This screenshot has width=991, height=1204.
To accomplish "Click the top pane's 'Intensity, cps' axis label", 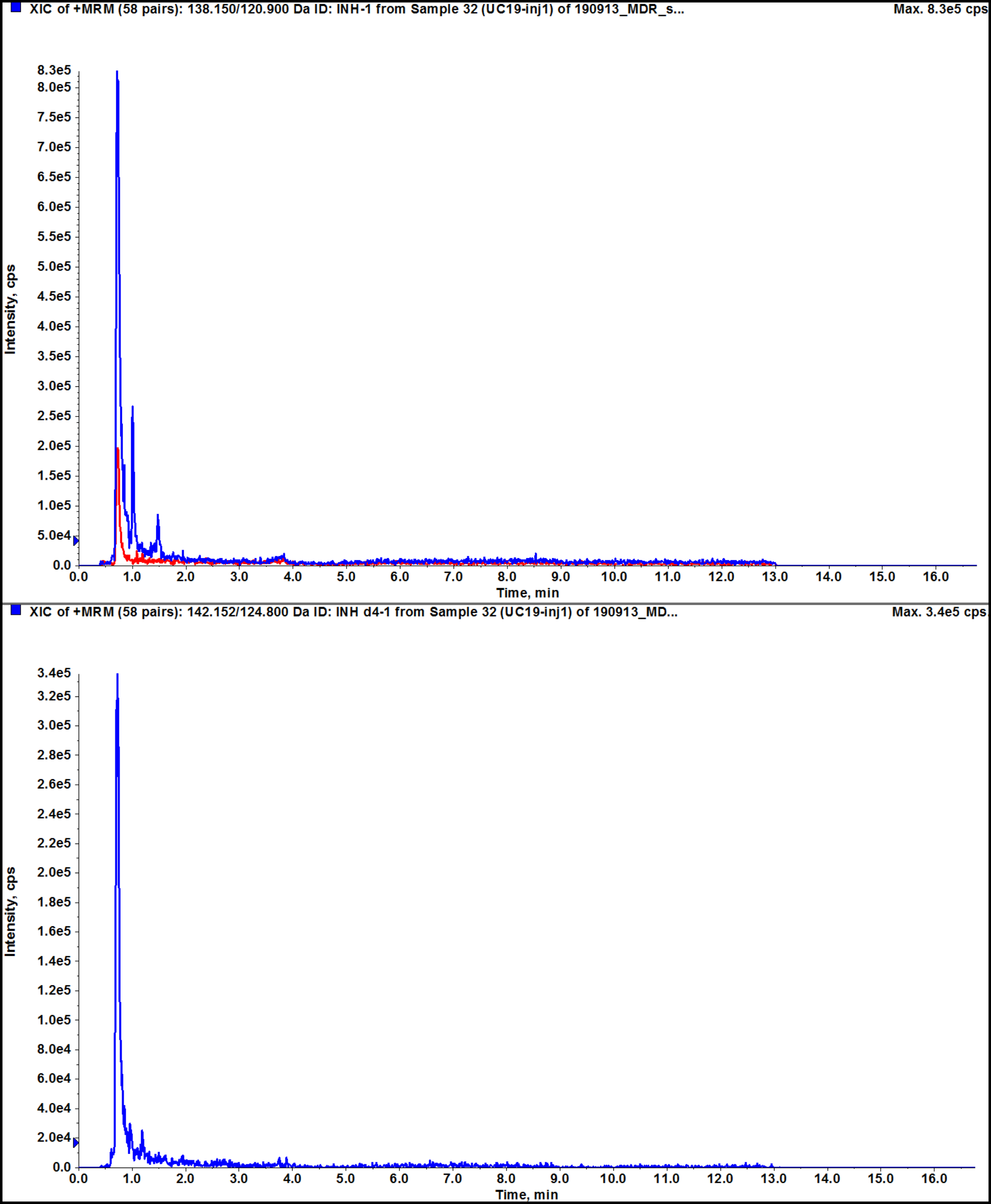I will pos(10,309).
